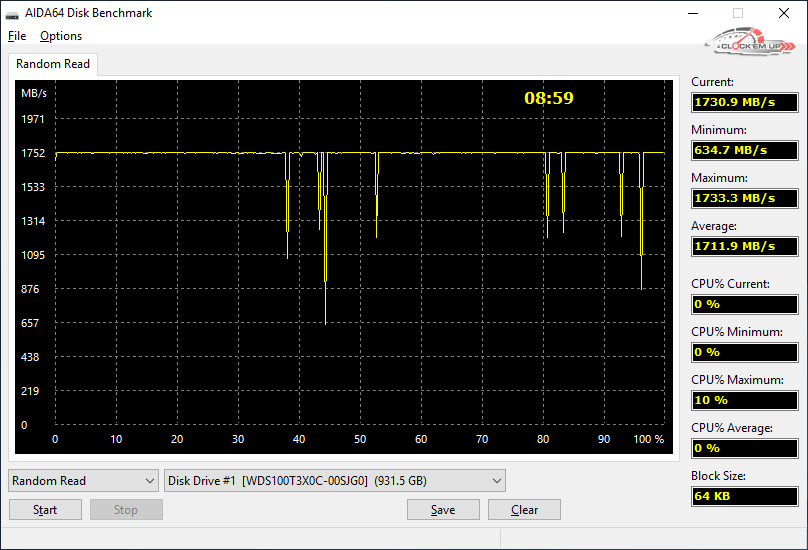This screenshot has height=550, width=808.
Task: Click the Maximum value 1733.3 MB/s field
Action: point(745,198)
